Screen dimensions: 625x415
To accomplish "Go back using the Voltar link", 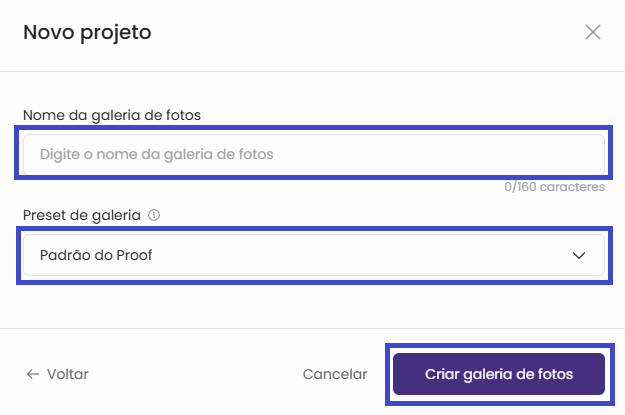I will (58, 374).
